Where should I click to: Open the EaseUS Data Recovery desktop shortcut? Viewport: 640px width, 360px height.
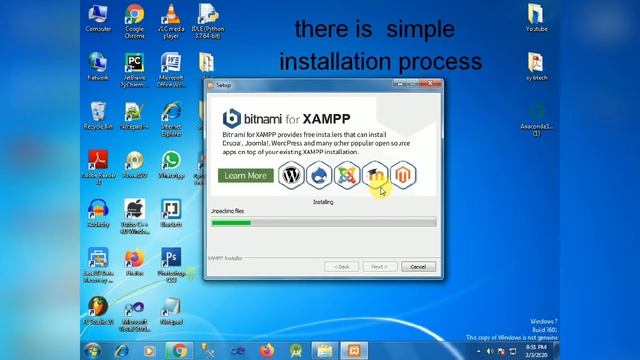click(98, 265)
